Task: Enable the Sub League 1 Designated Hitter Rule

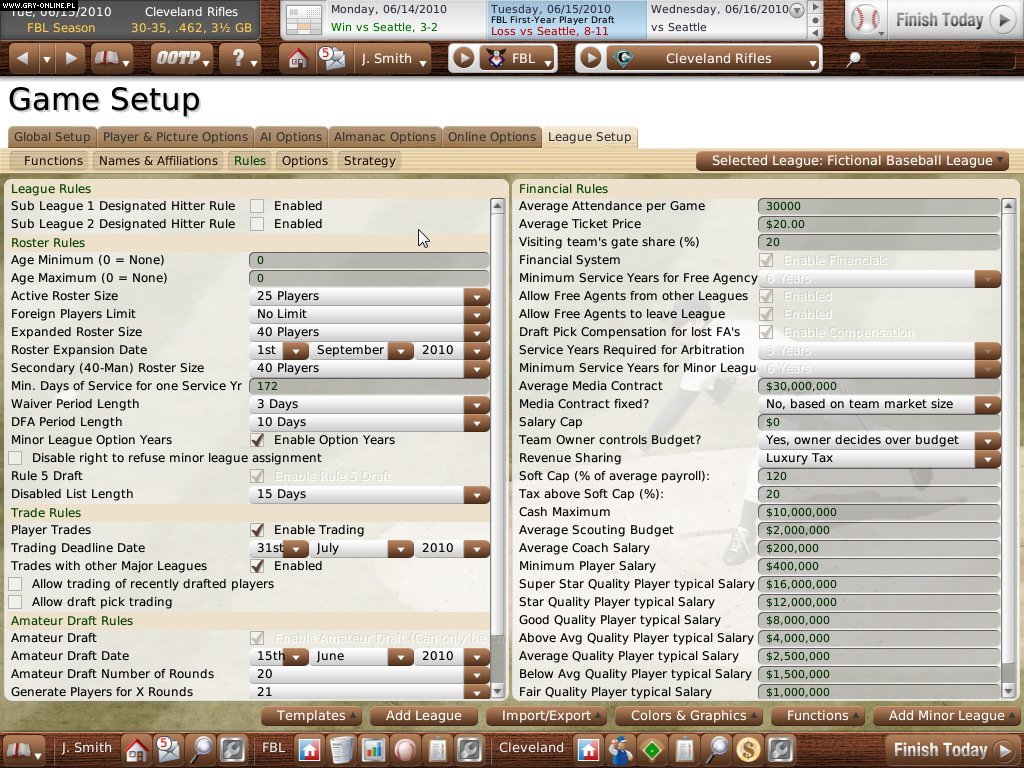Action: pos(257,205)
